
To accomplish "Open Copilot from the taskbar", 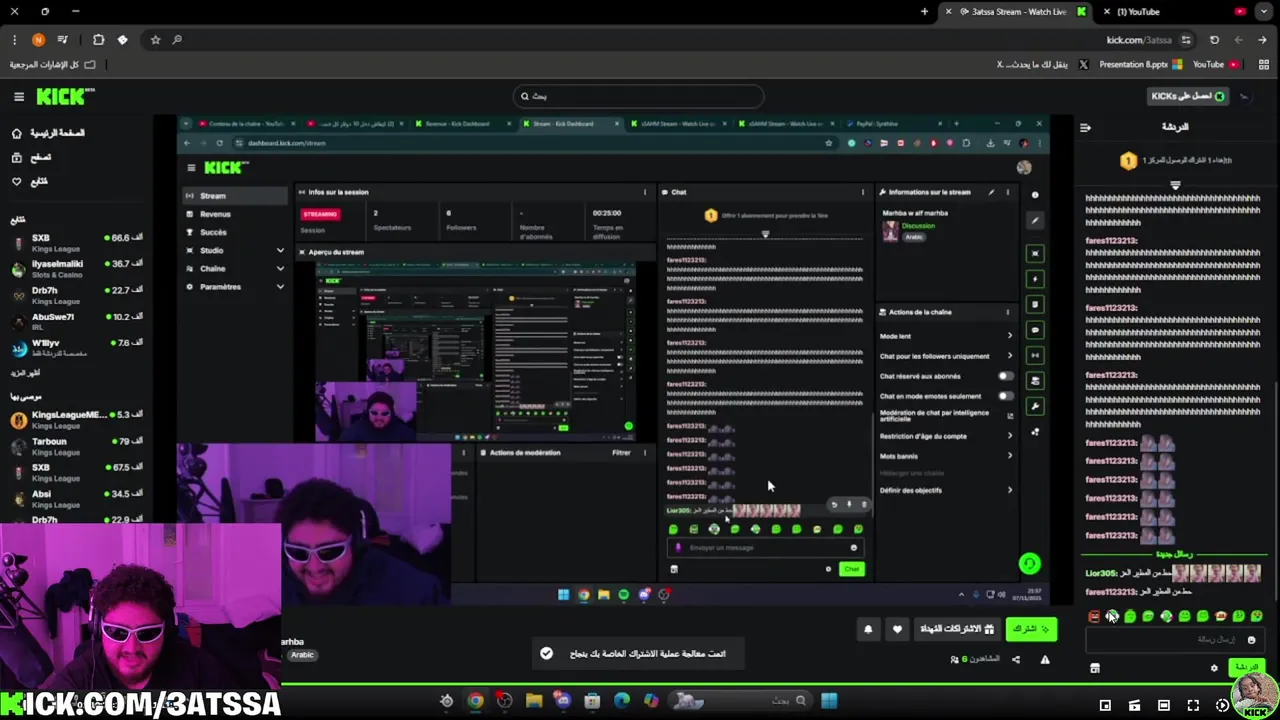I will (x=651, y=700).
